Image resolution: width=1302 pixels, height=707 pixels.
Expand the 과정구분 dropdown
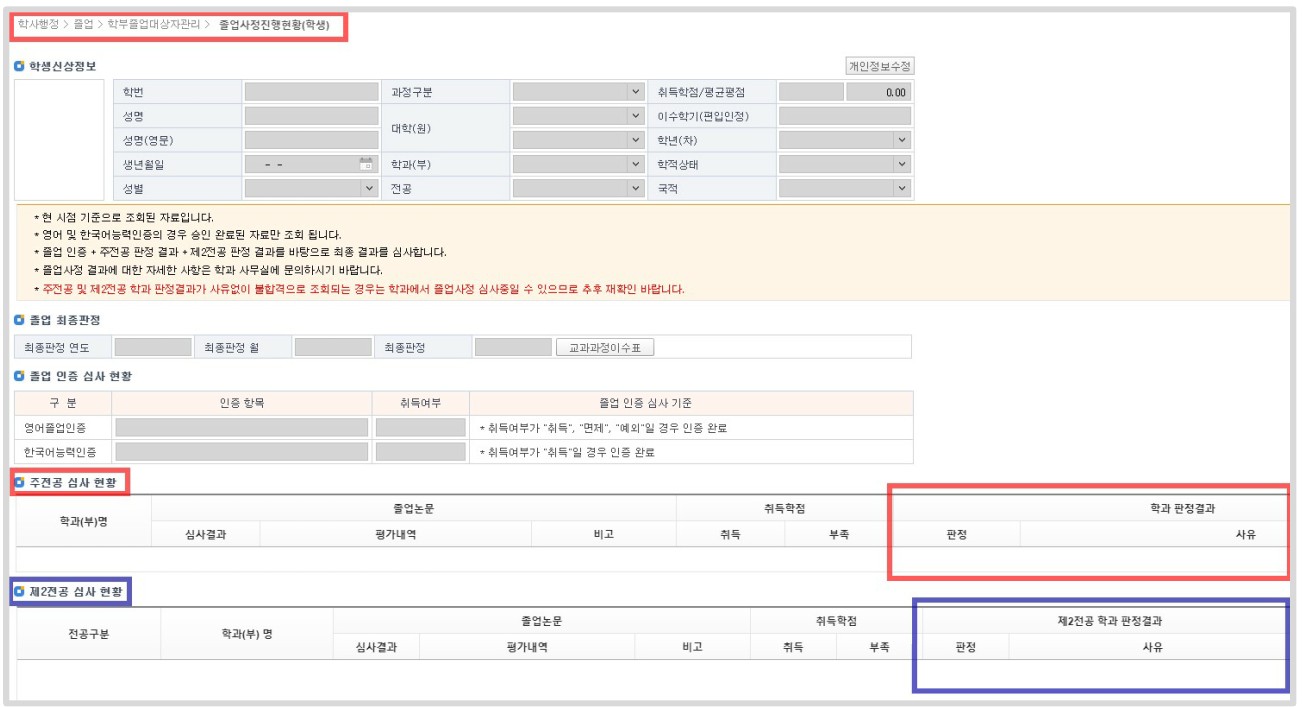pos(635,92)
